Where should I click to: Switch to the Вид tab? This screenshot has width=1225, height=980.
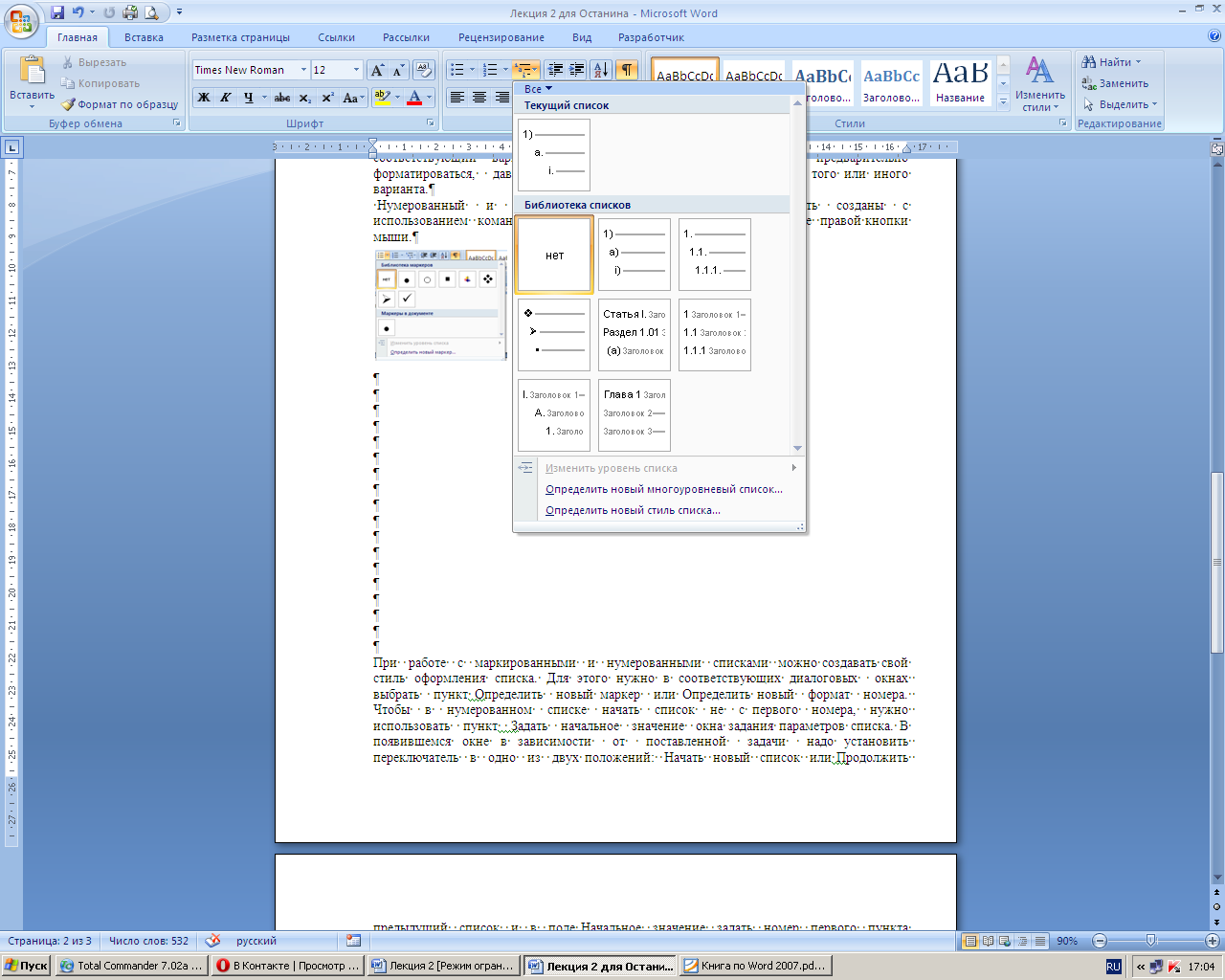pos(582,37)
